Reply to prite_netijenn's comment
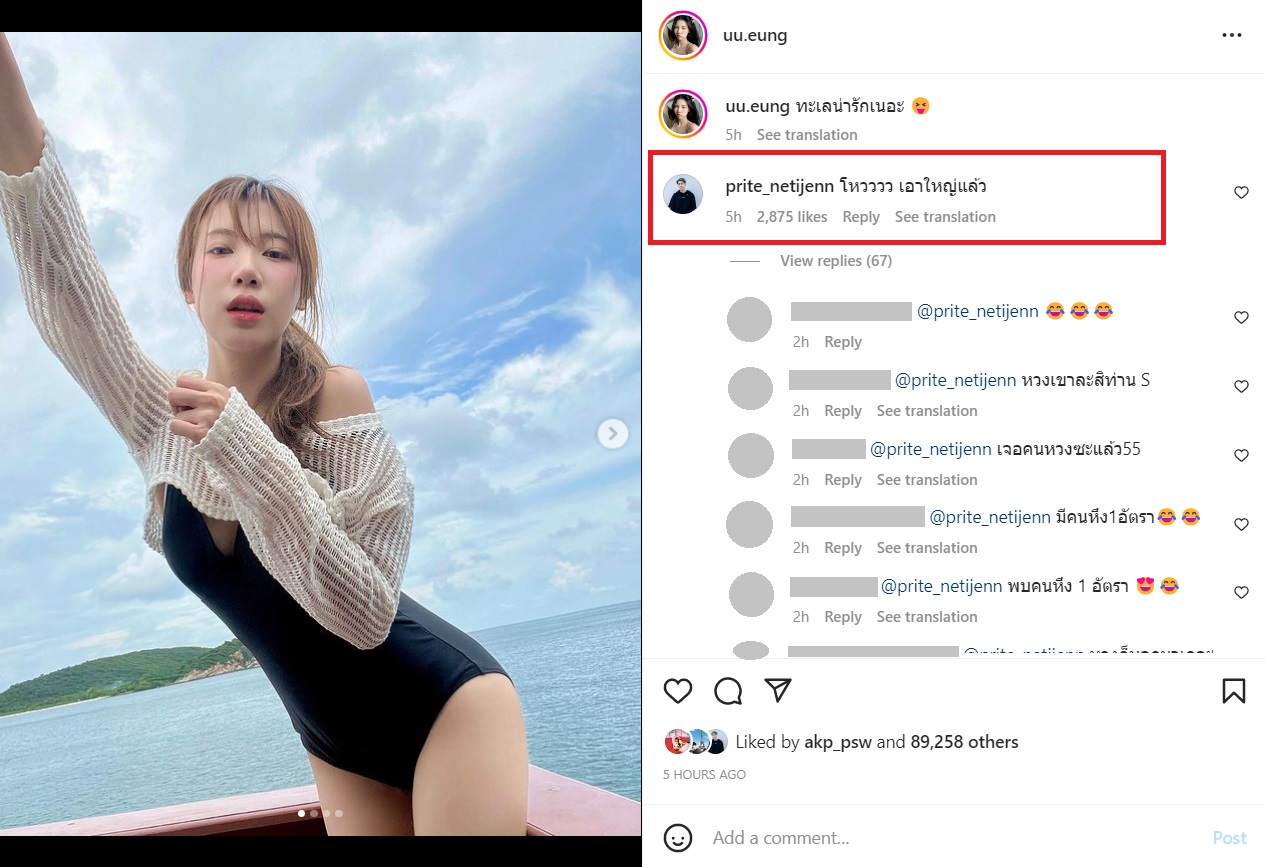Screen dimensions: 1265x867 point(860,217)
